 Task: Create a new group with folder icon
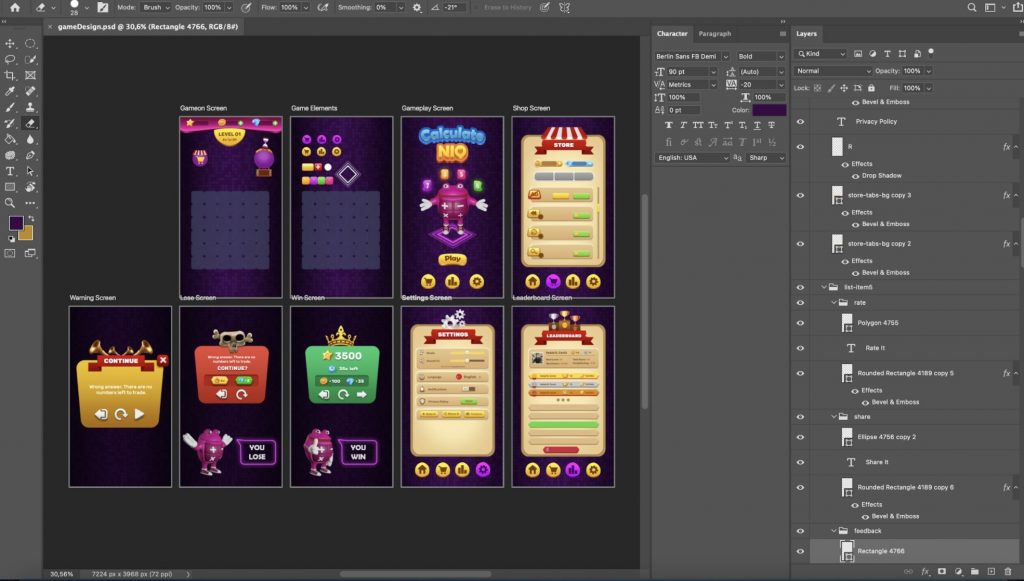[x=975, y=571]
